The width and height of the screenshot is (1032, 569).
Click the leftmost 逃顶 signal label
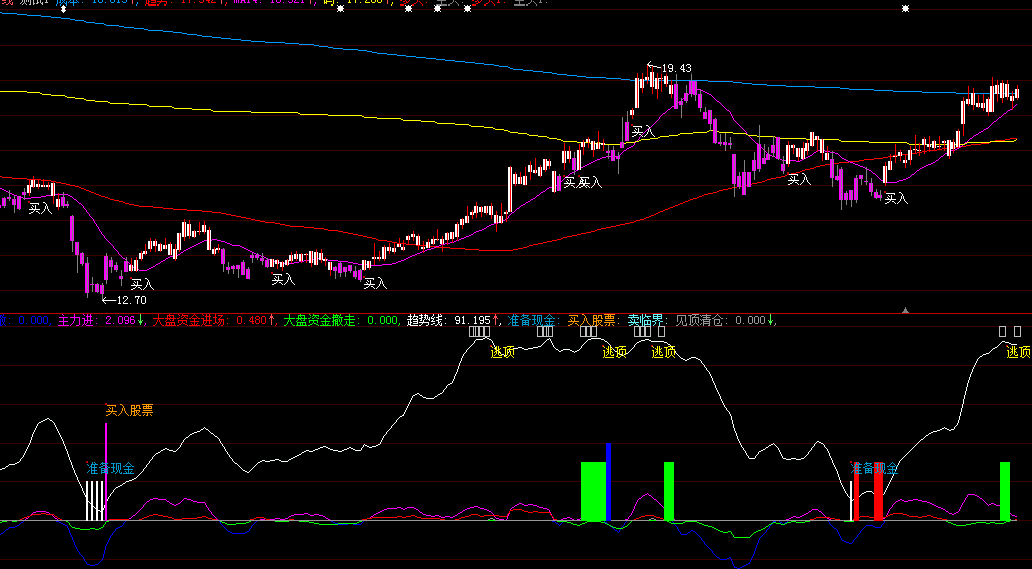pos(501,352)
